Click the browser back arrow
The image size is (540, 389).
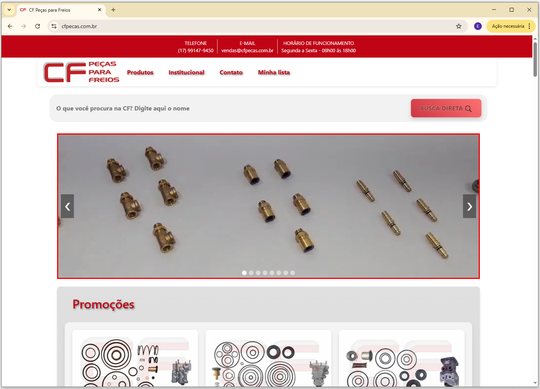[x=10, y=26]
